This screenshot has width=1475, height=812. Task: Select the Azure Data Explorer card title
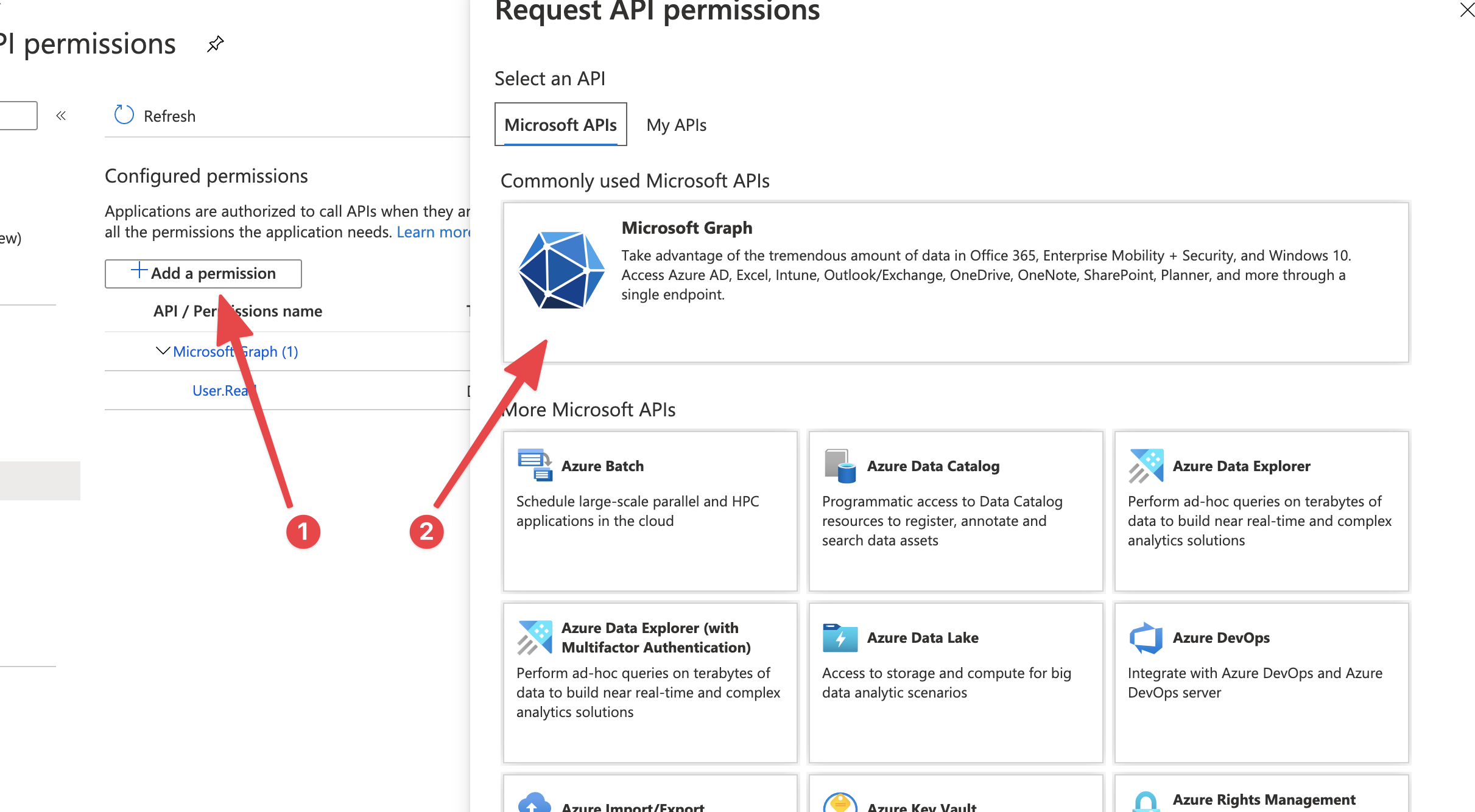pos(1241,466)
